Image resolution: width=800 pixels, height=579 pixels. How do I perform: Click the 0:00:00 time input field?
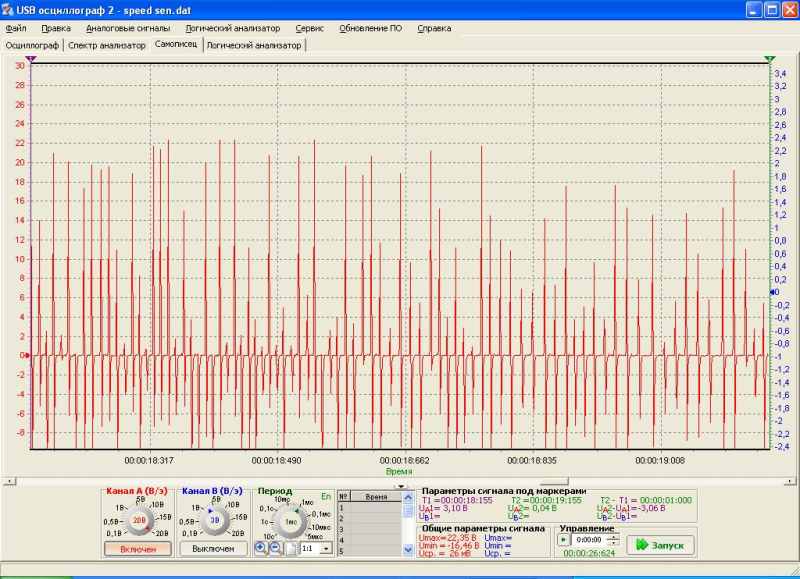[x=589, y=540]
